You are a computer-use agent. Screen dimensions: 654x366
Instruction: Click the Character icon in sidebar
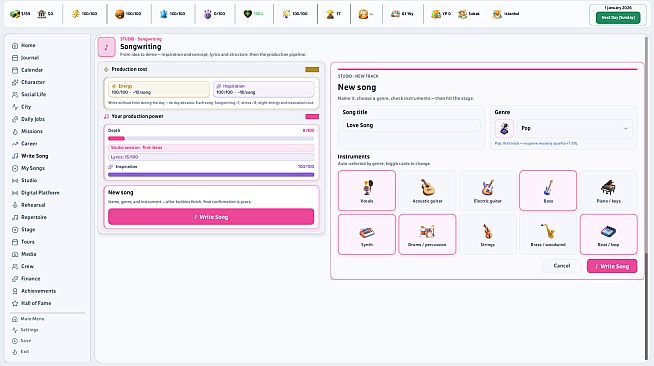(x=15, y=83)
